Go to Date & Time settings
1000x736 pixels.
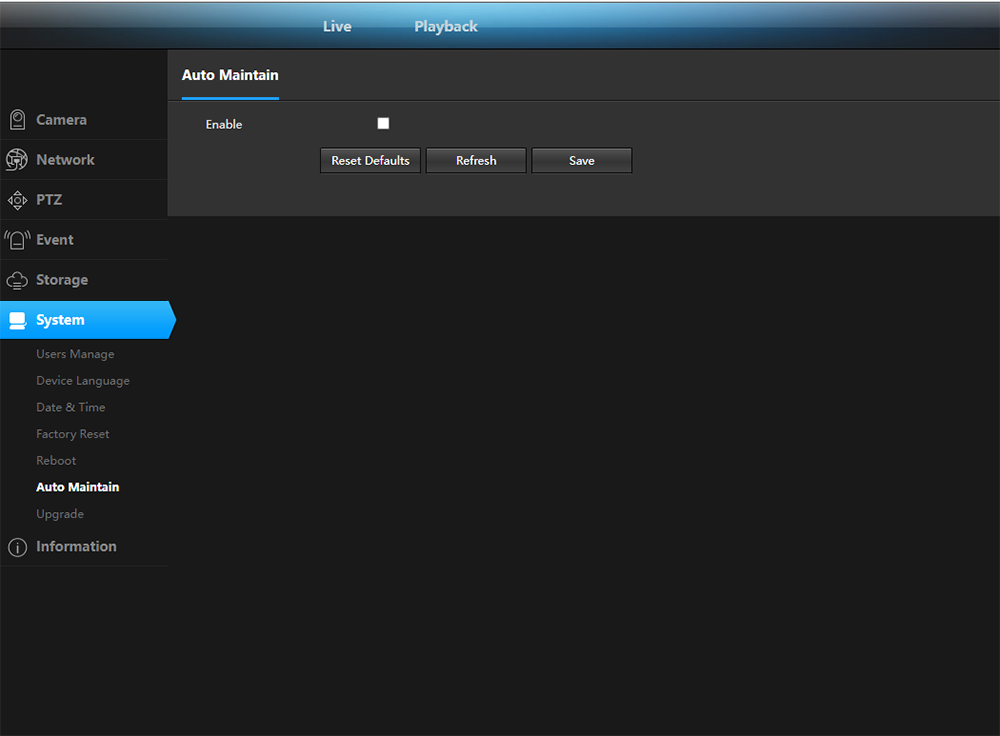tap(70, 407)
